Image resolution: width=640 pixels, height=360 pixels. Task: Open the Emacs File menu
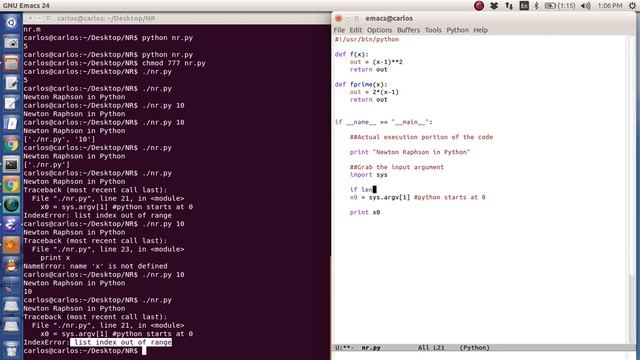tap(339, 30)
